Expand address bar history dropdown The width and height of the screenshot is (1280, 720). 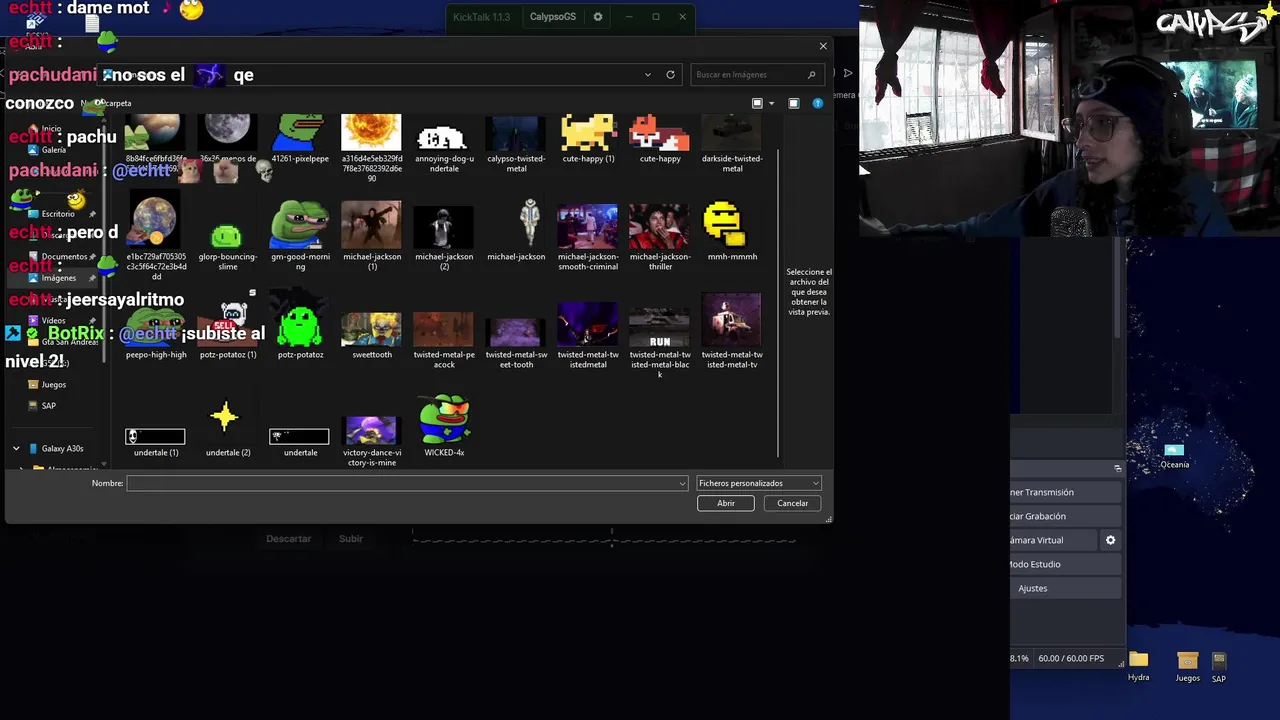648,75
